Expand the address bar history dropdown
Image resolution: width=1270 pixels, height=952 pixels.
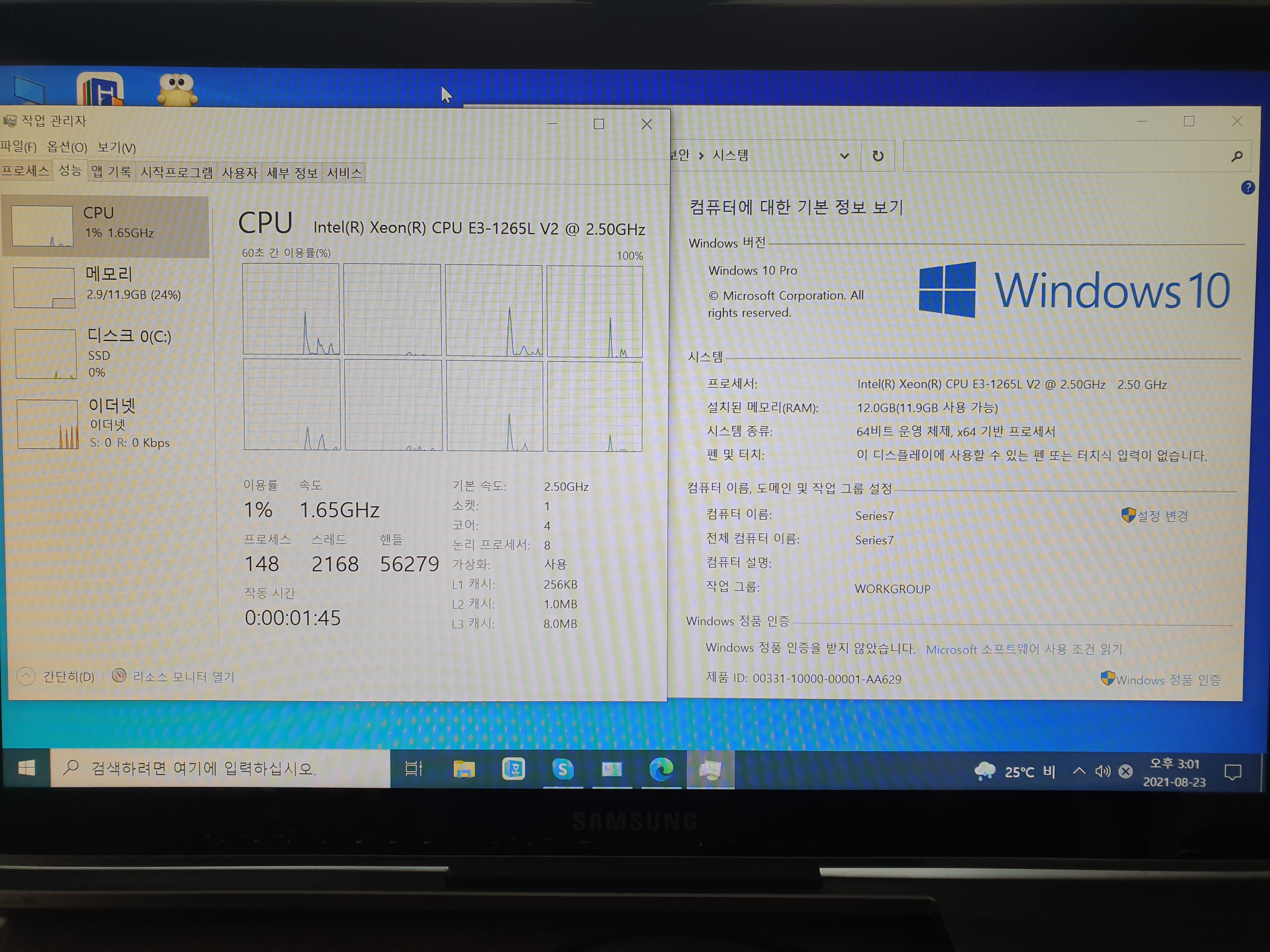click(844, 156)
